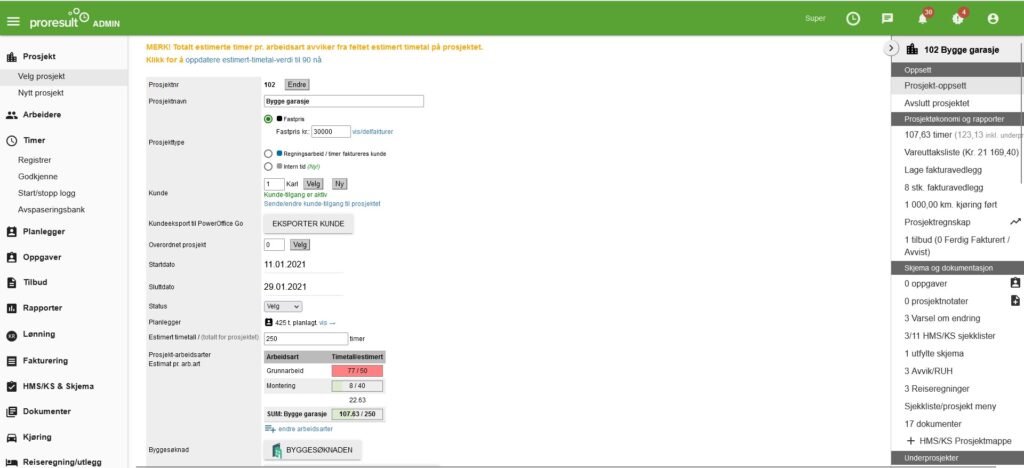Select Intern tid radio button
The height and width of the screenshot is (468, 1024).
(268, 167)
